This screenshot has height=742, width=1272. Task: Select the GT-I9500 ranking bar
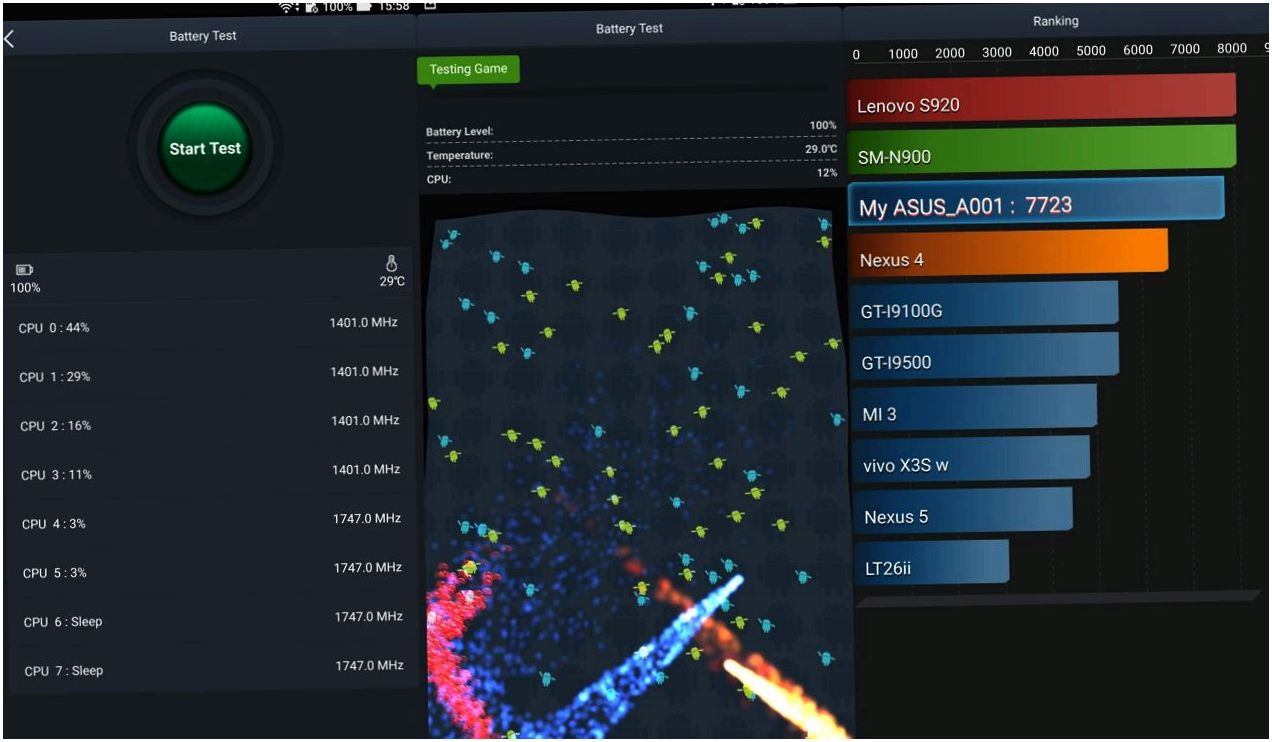point(984,356)
